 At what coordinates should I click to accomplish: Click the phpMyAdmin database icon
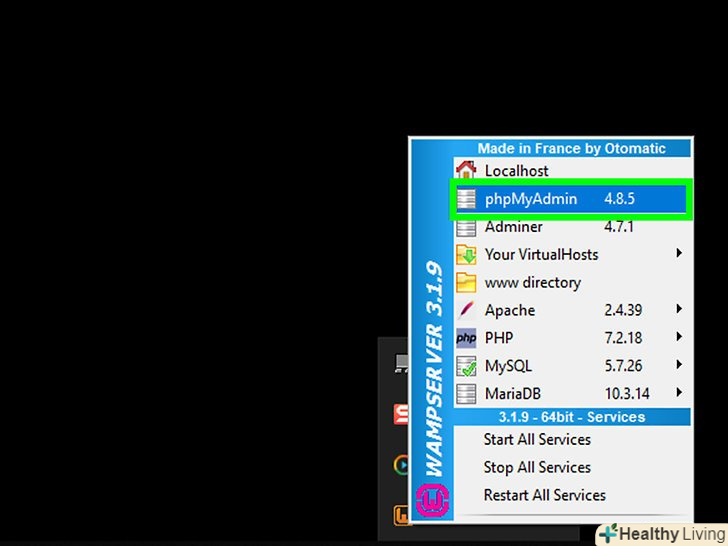466,199
